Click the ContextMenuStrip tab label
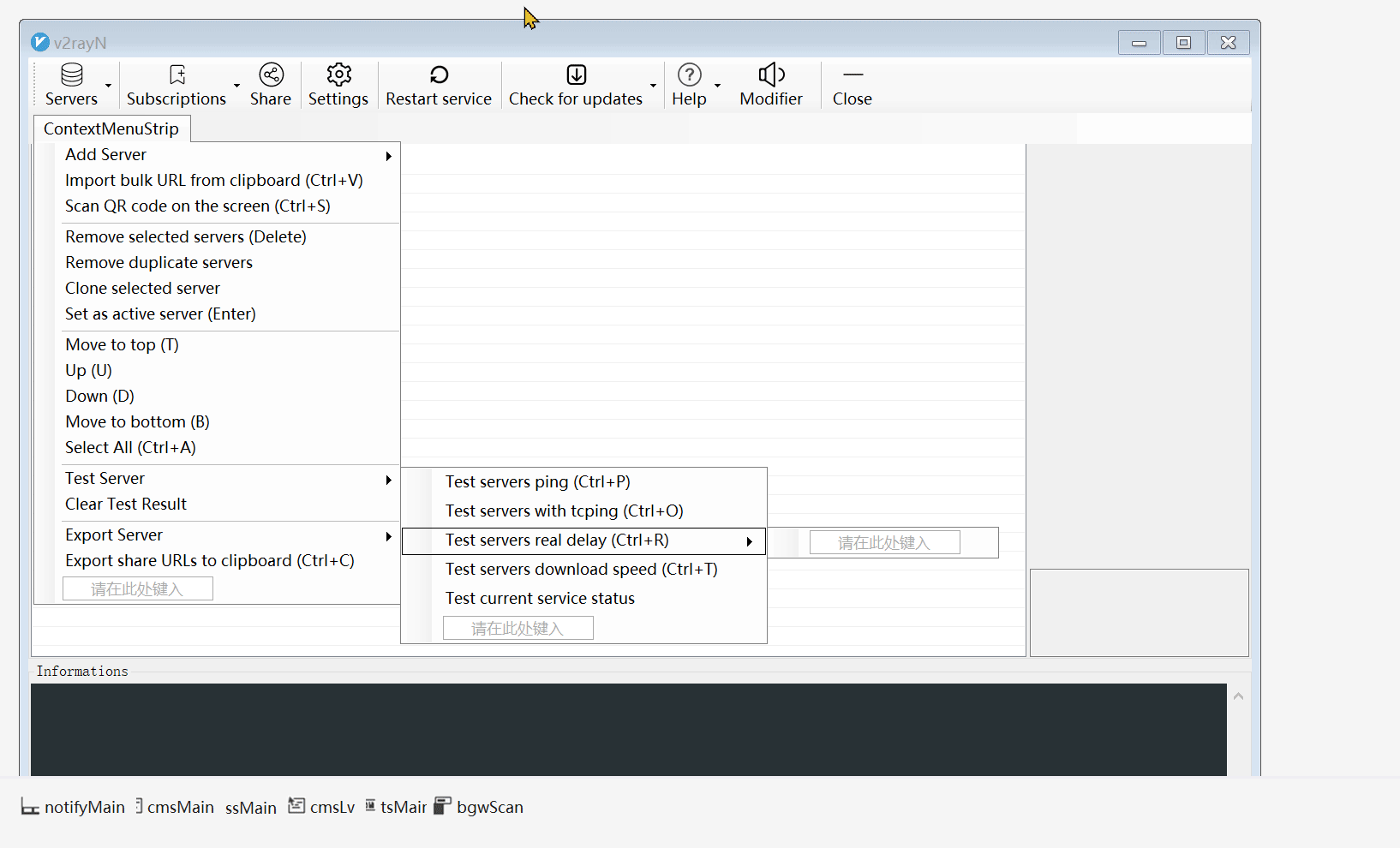Viewport: 1400px width, 848px height. pyautogui.click(x=111, y=129)
